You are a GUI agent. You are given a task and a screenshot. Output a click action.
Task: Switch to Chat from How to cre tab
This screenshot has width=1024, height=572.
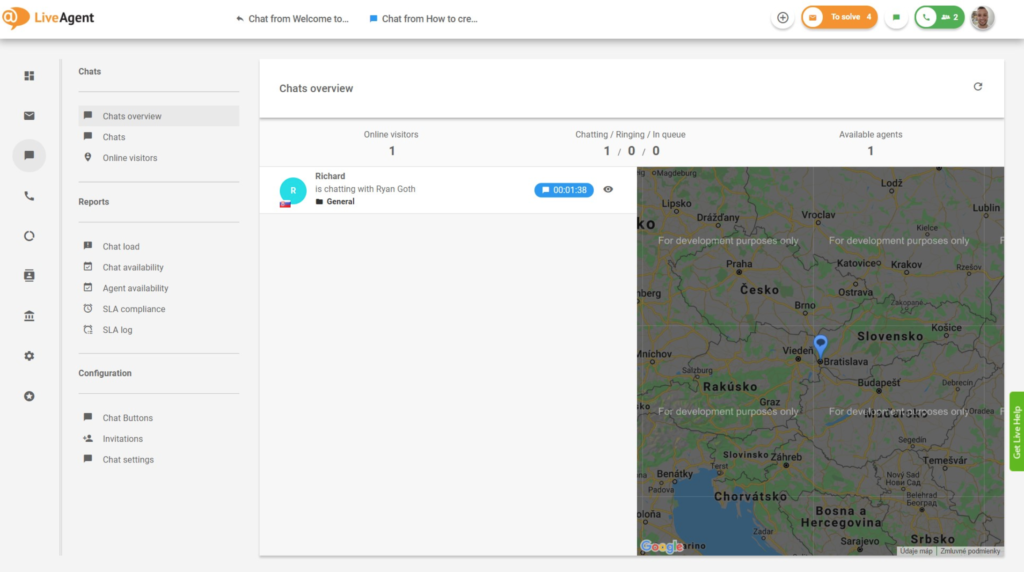click(423, 19)
